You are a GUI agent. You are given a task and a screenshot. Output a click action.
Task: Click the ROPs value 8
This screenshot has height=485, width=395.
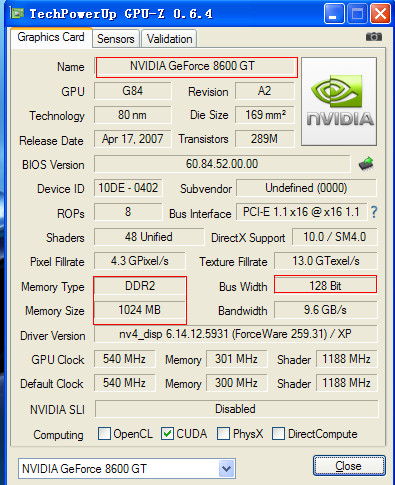coord(128,212)
